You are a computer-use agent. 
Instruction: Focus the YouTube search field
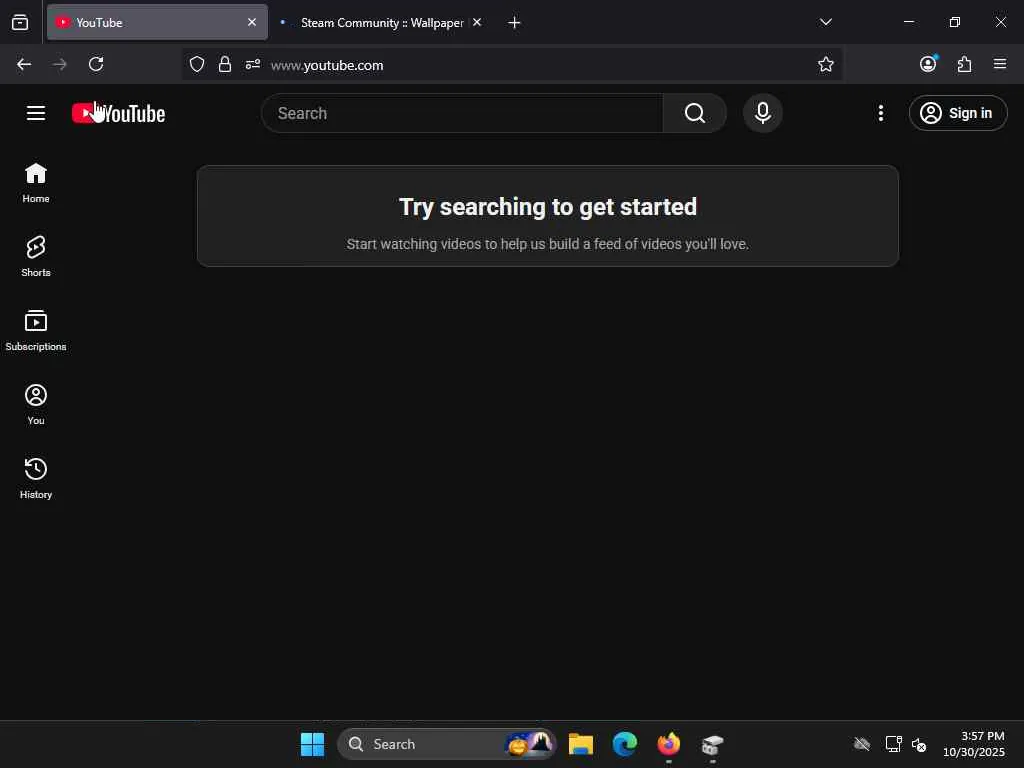point(462,113)
